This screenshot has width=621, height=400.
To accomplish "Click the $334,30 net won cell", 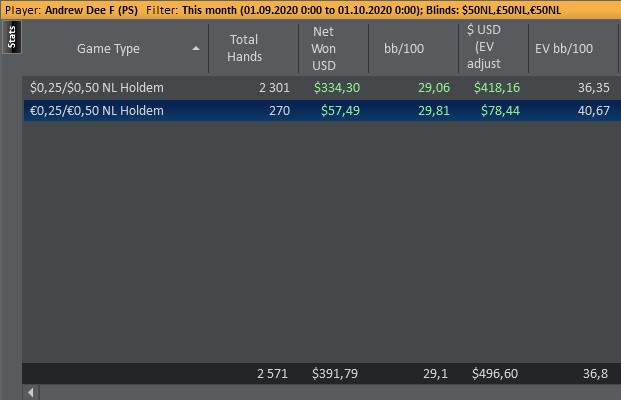I will coord(337,88).
